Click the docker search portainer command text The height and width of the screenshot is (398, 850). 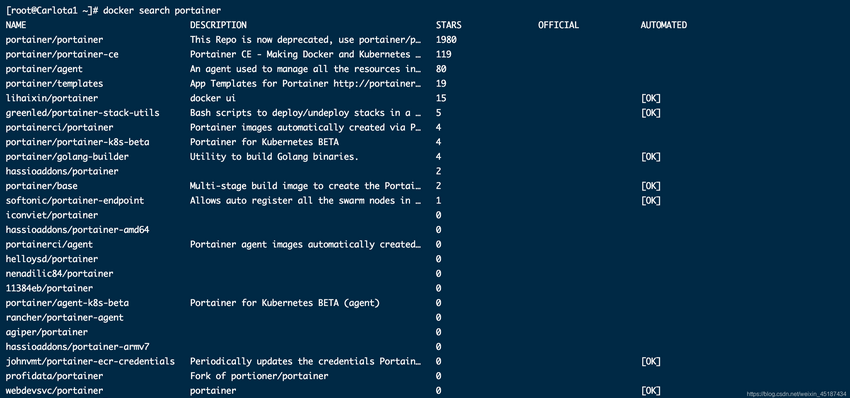[x=162, y=10]
